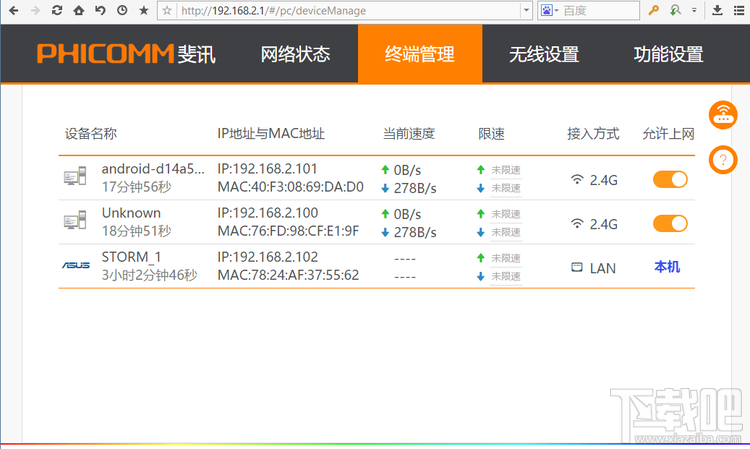
Task: Click the Baidu paw search engine icon
Action: click(x=547, y=11)
